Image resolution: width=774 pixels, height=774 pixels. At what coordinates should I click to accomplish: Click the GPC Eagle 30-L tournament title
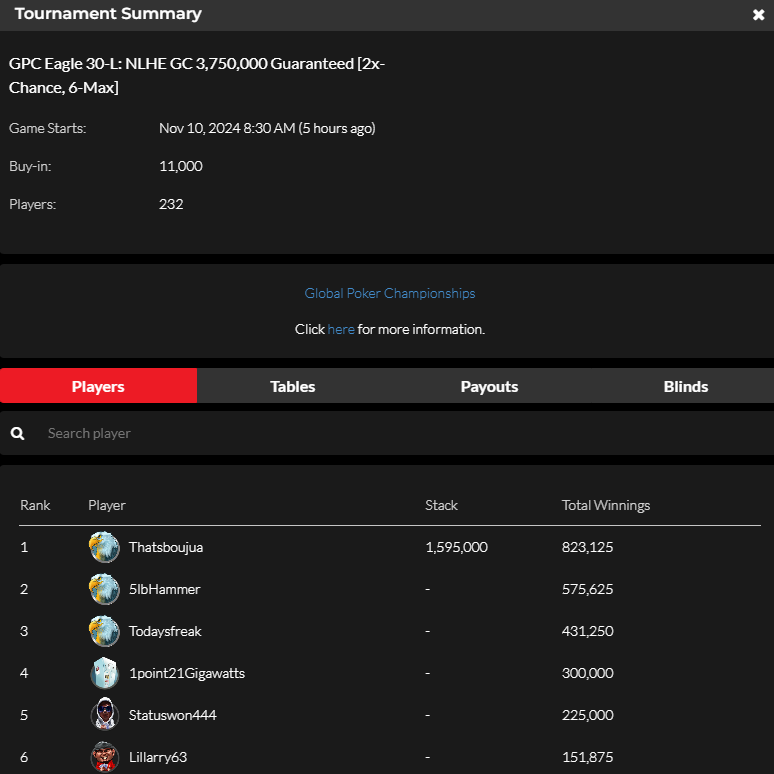(197, 76)
